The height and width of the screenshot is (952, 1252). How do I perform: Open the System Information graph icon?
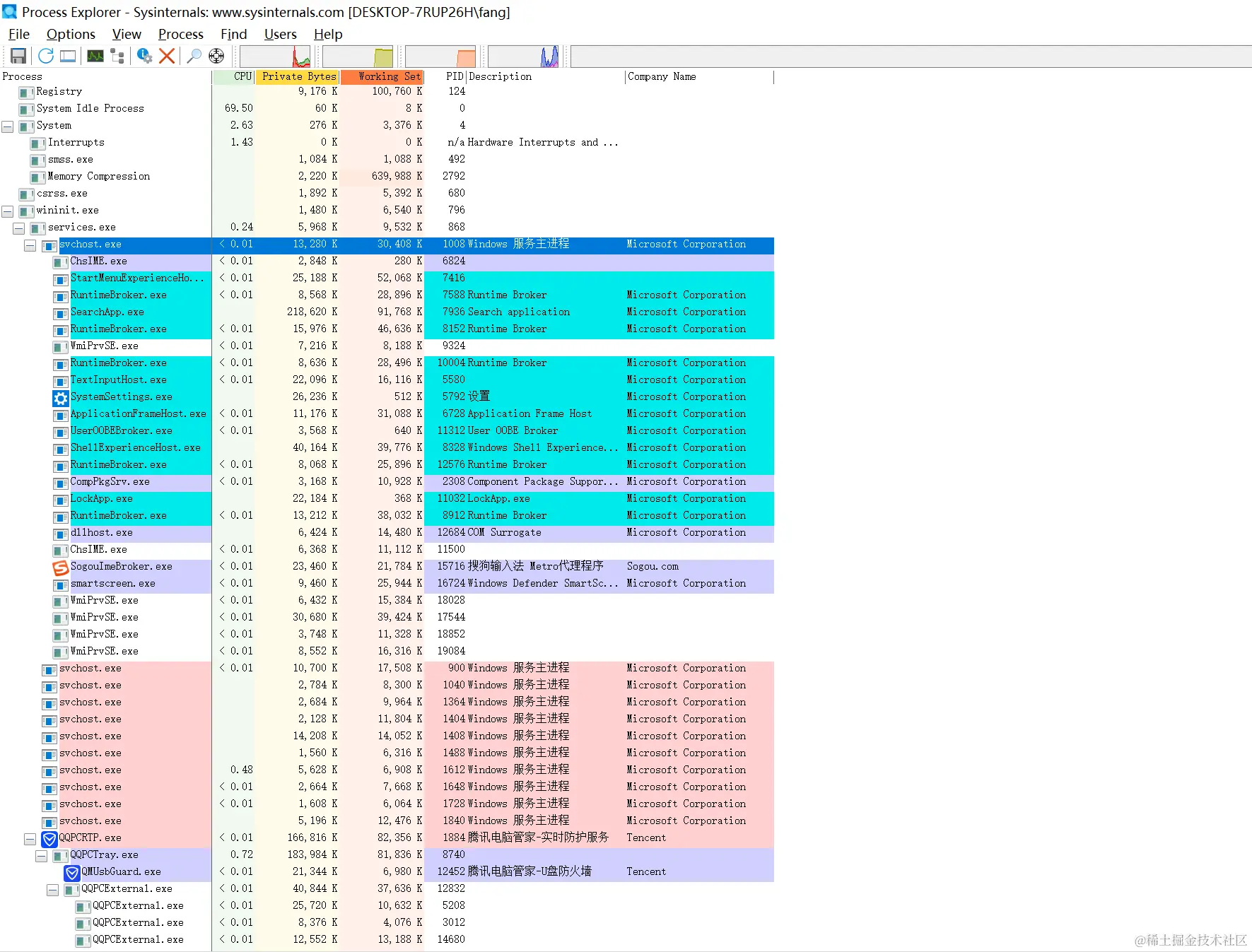pos(95,56)
